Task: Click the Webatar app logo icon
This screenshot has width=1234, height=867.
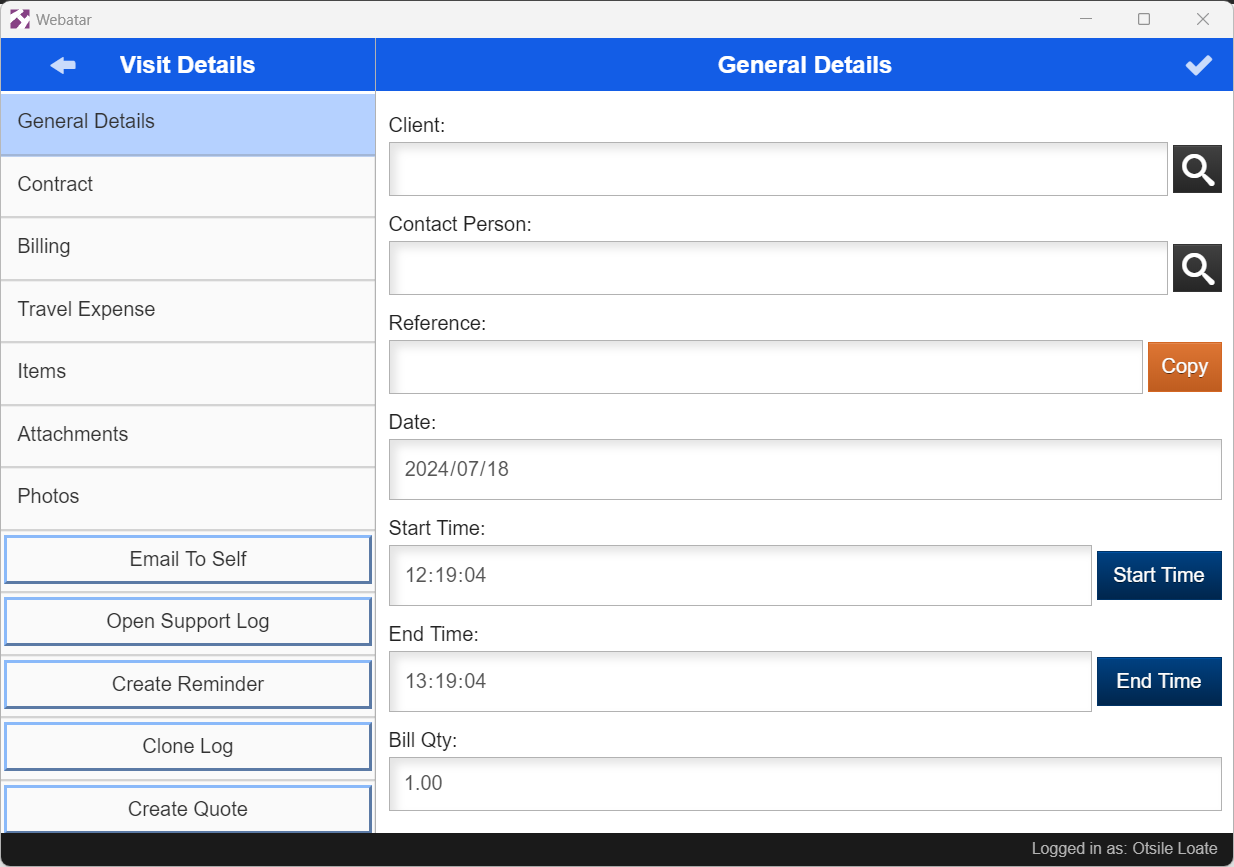Action: [20, 19]
